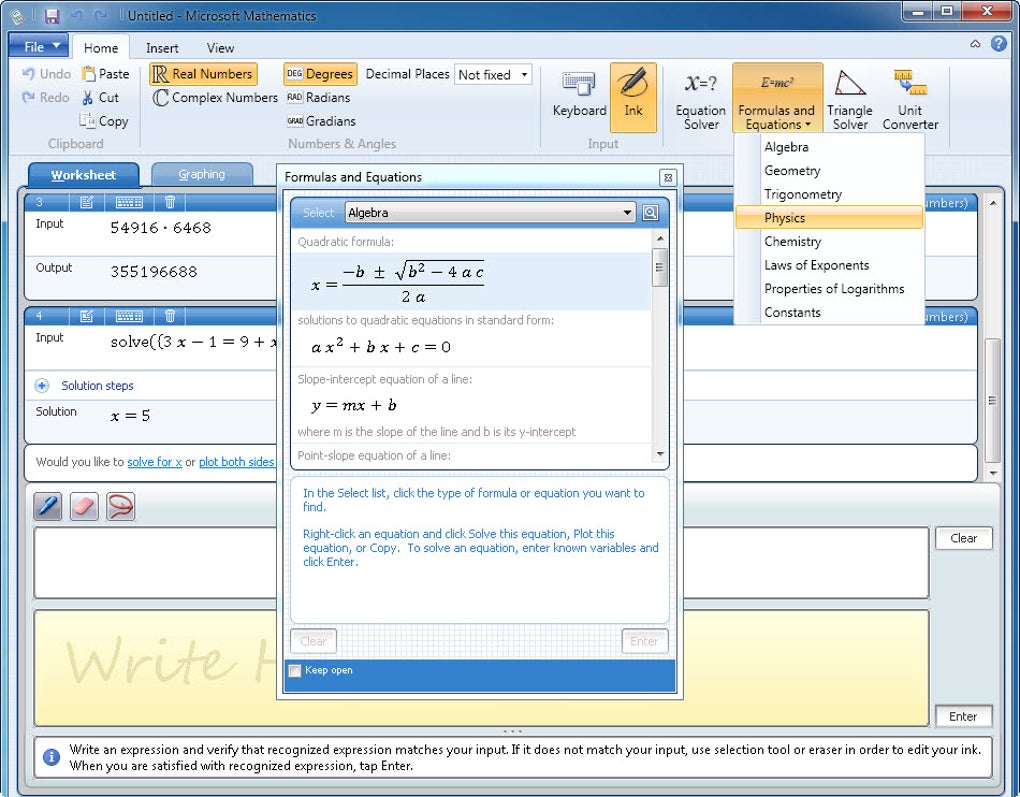
Task: Follow the 'solve for x' link
Action: pos(154,462)
